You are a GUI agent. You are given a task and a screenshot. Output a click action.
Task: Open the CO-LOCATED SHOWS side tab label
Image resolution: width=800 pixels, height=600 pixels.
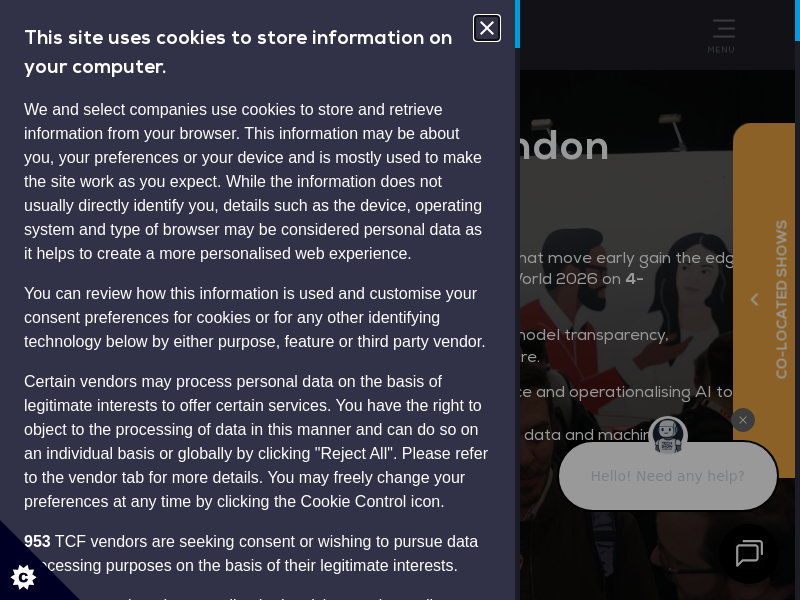click(x=781, y=299)
